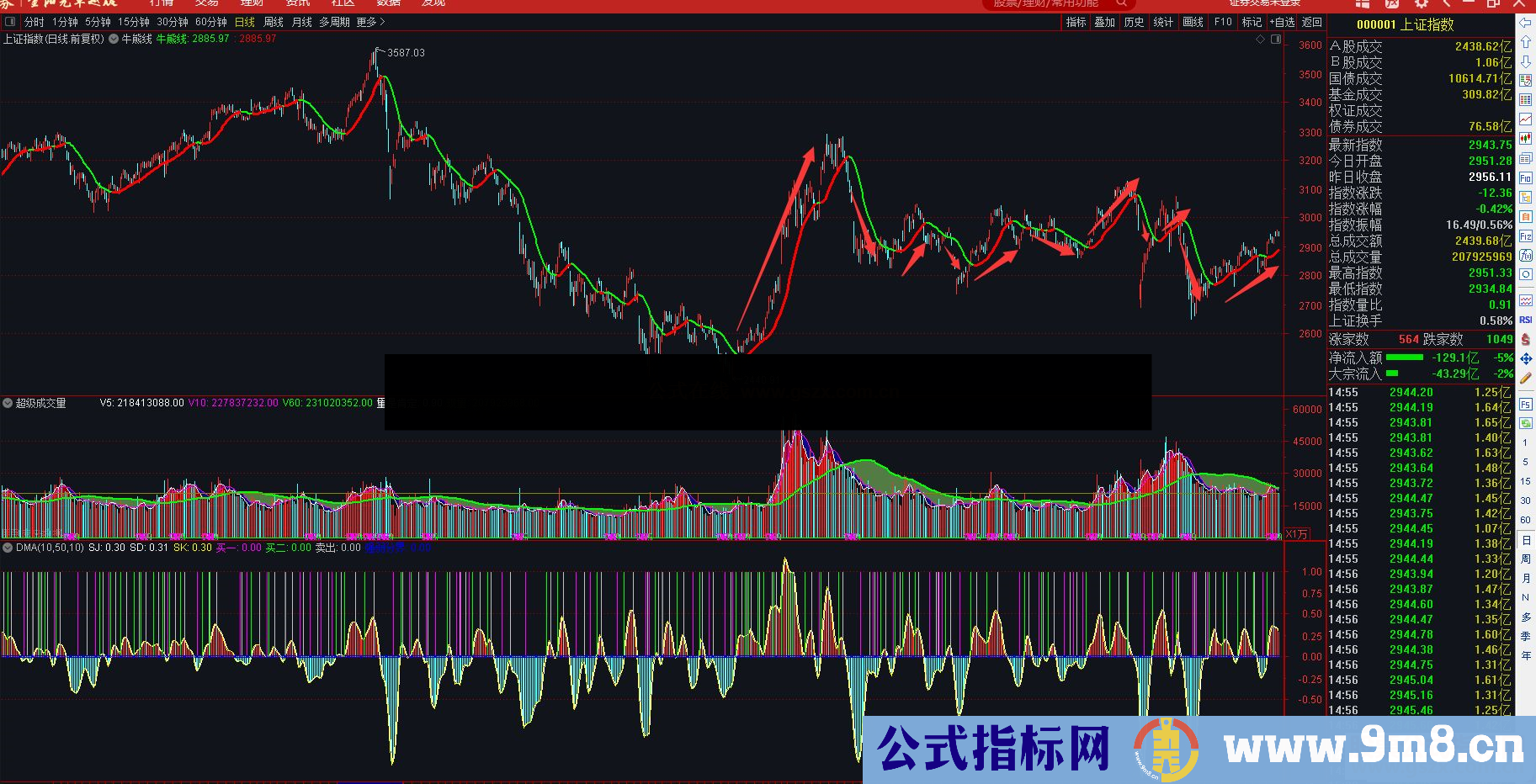The width and height of the screenshot is (1536, 784).
Task: Click the 标记 mark button
Action: 1252,23
